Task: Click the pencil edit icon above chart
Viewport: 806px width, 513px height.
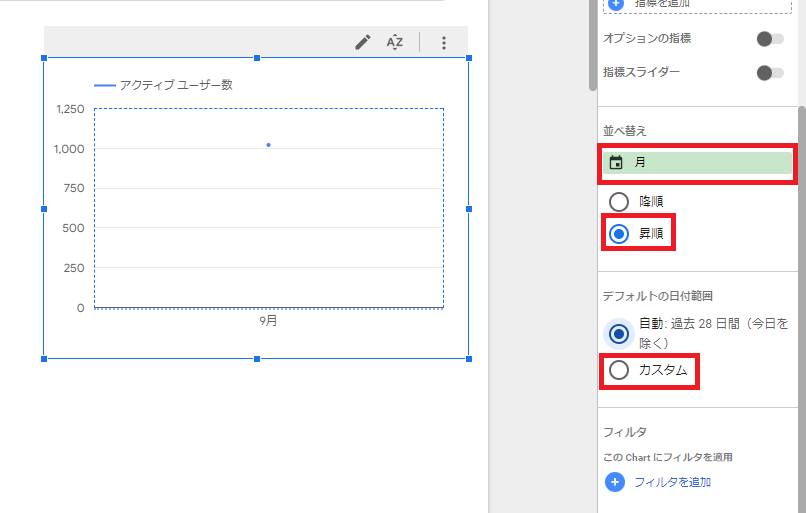Action: coord(363,42)
